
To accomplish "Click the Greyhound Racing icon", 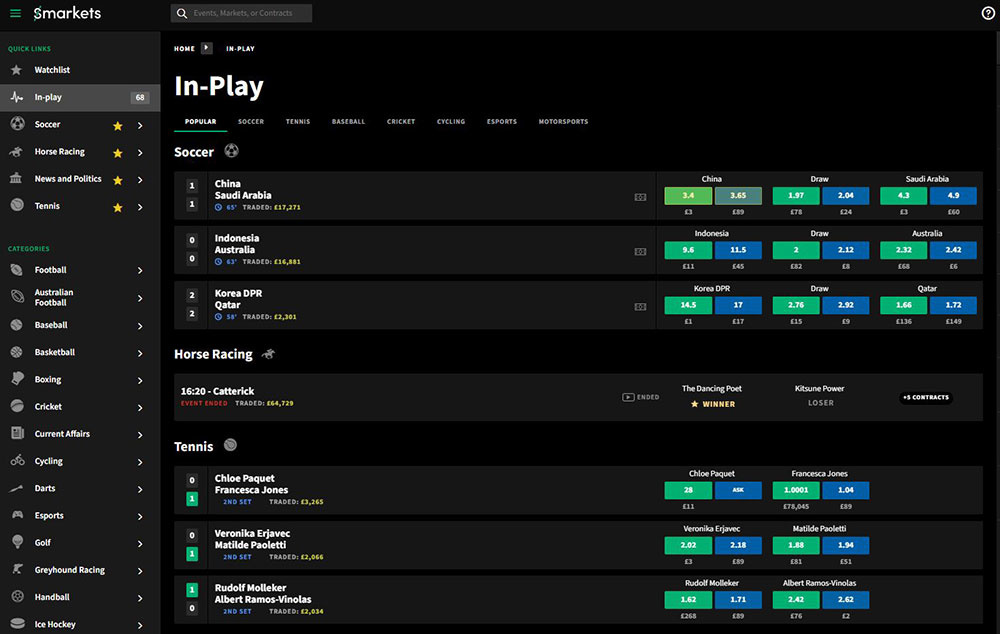I will coord(17,569).
